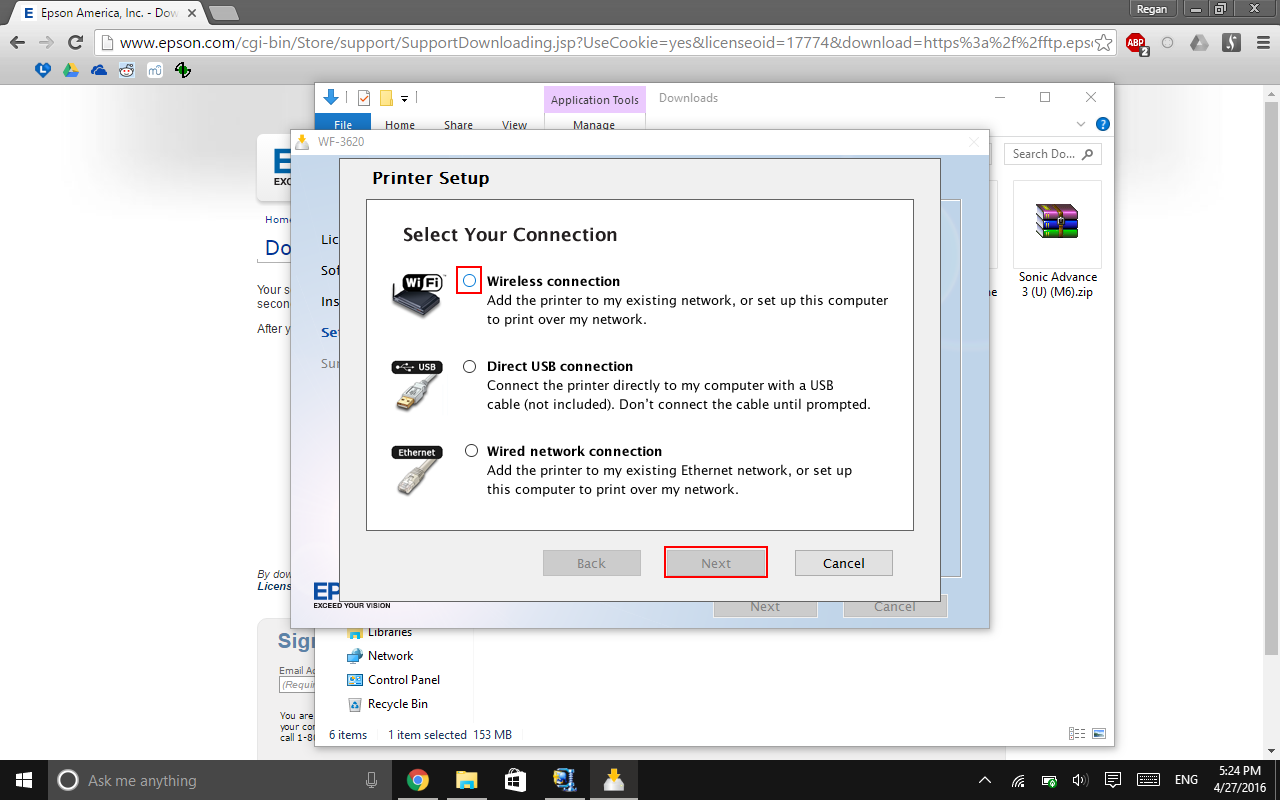Open a new Chrome tab
Viewport: 1280px width, 800px height.
point(224,13)
